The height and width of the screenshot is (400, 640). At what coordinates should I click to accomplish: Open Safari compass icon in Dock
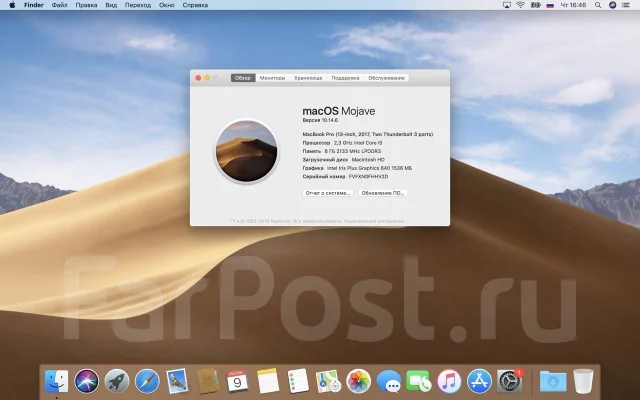(x=147, y=381)
